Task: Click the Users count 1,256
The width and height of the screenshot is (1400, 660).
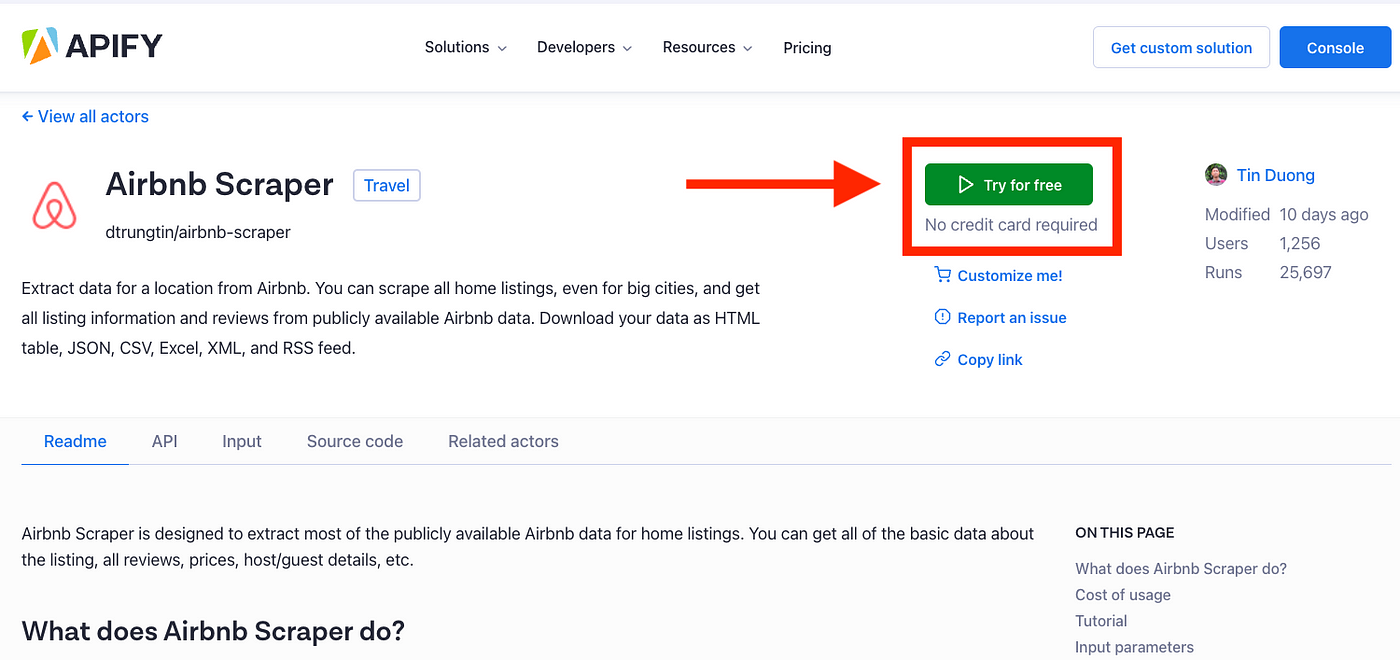Action: click(1300, 243)
